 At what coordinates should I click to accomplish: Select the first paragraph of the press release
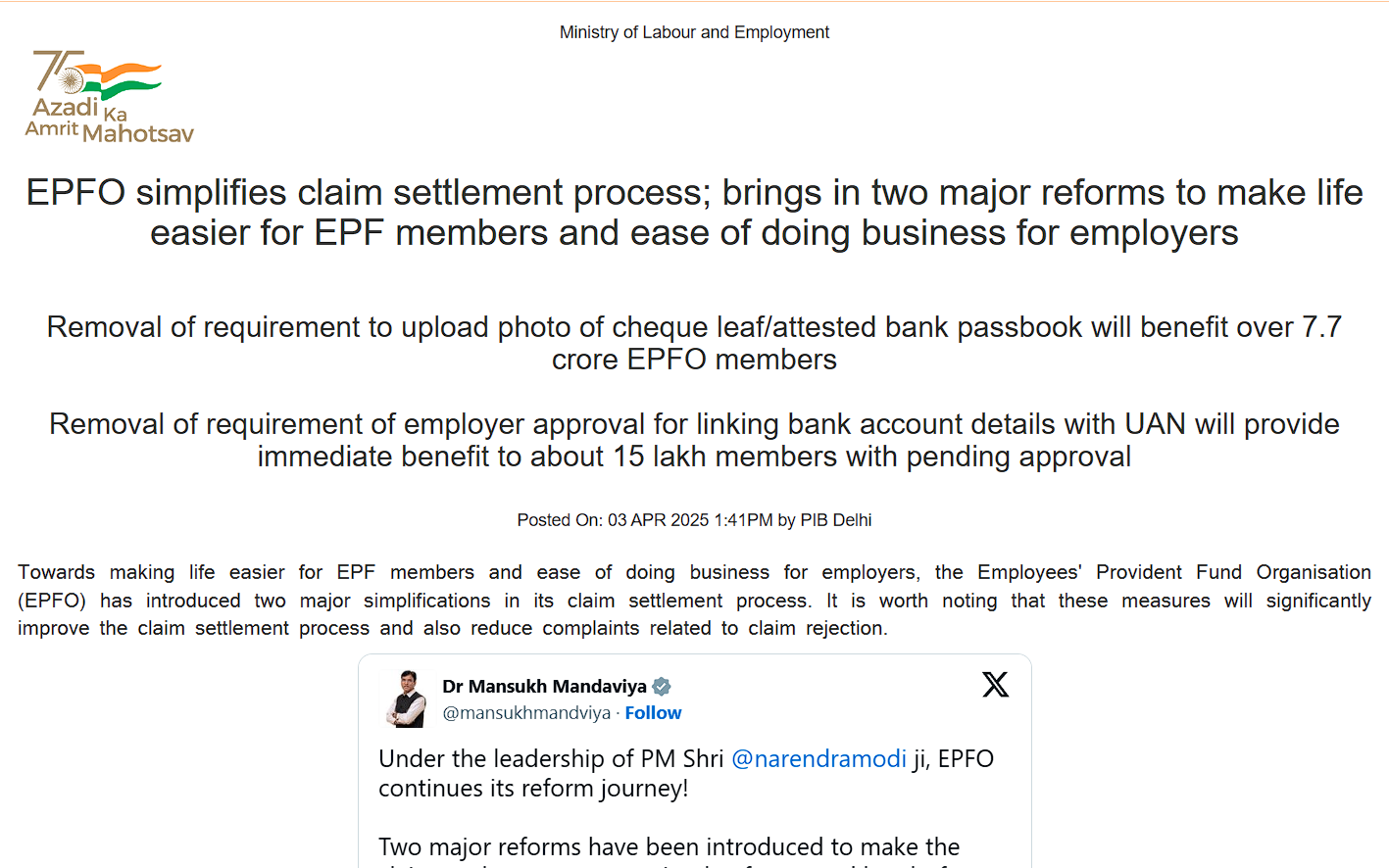coord(694,600)
